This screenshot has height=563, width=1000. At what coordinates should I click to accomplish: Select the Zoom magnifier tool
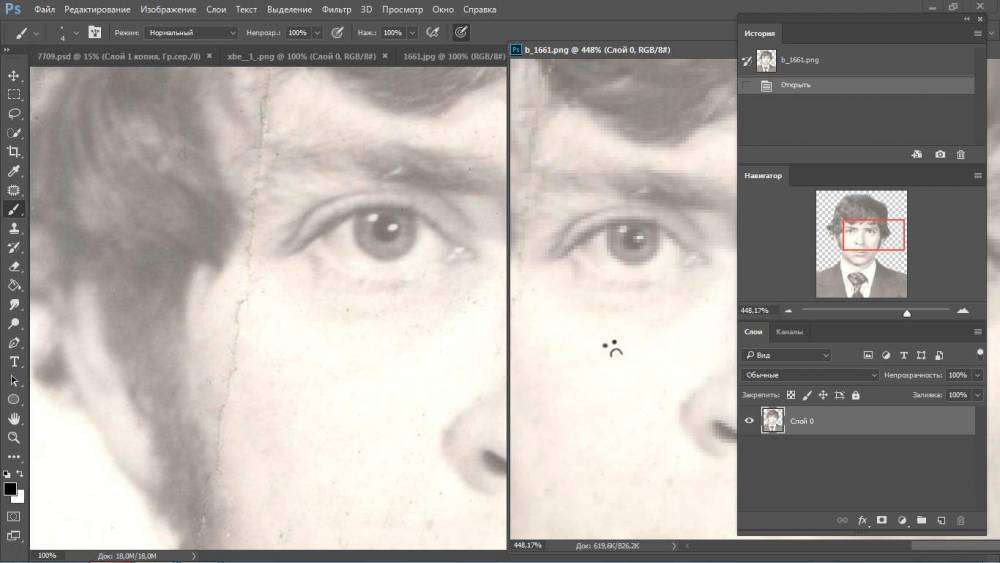tap(14, 438)
